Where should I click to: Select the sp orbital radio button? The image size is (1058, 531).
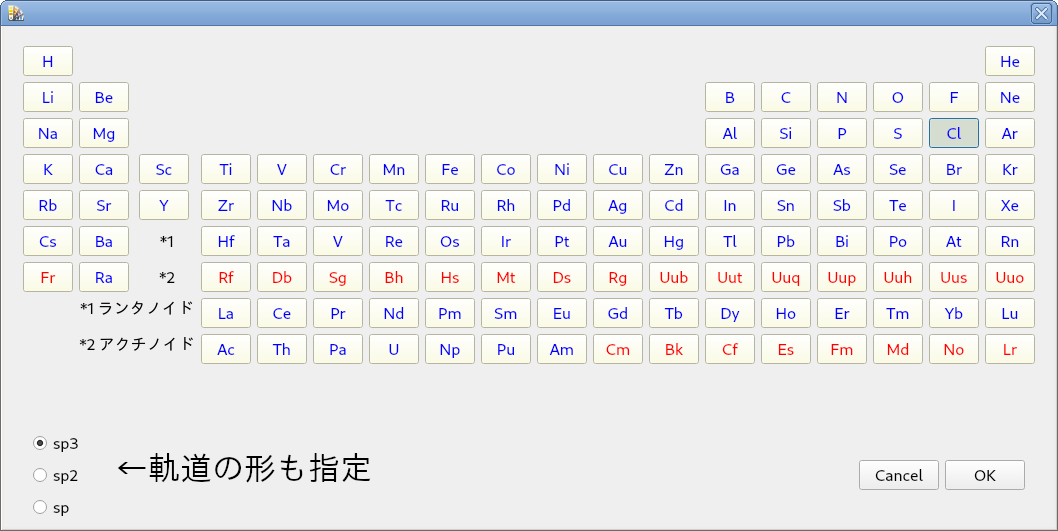(40, 507)
